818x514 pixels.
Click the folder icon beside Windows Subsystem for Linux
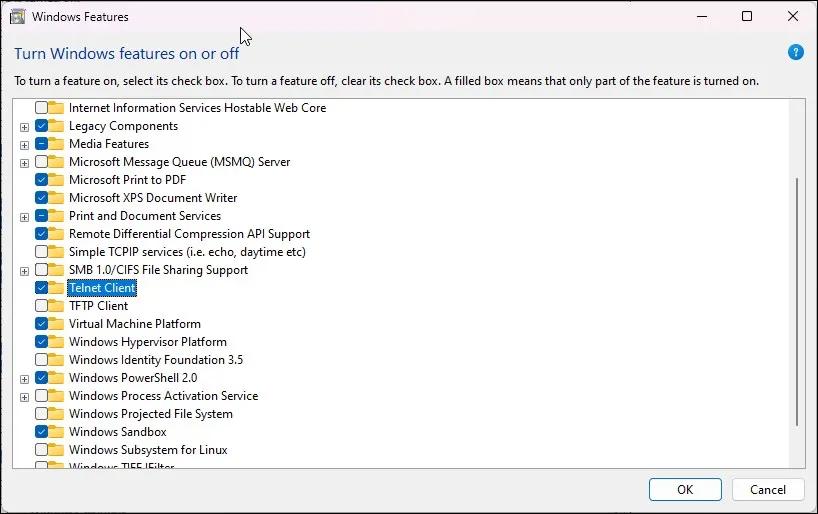pos(56,450)
